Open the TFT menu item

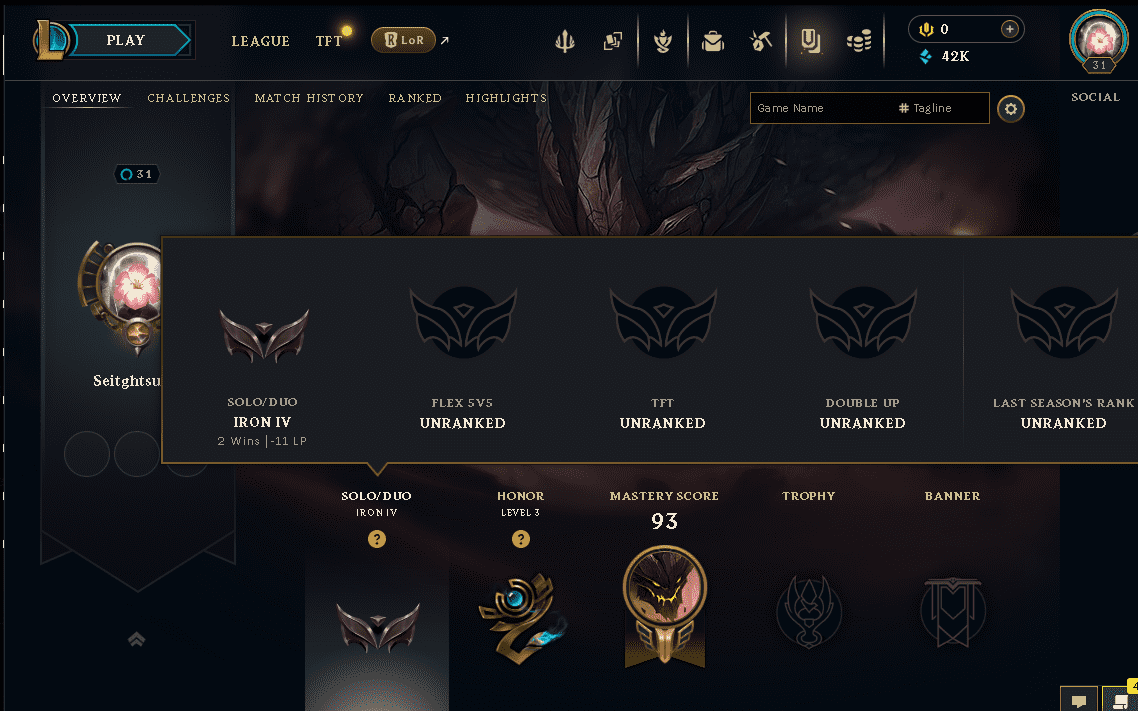click(329, 41)
